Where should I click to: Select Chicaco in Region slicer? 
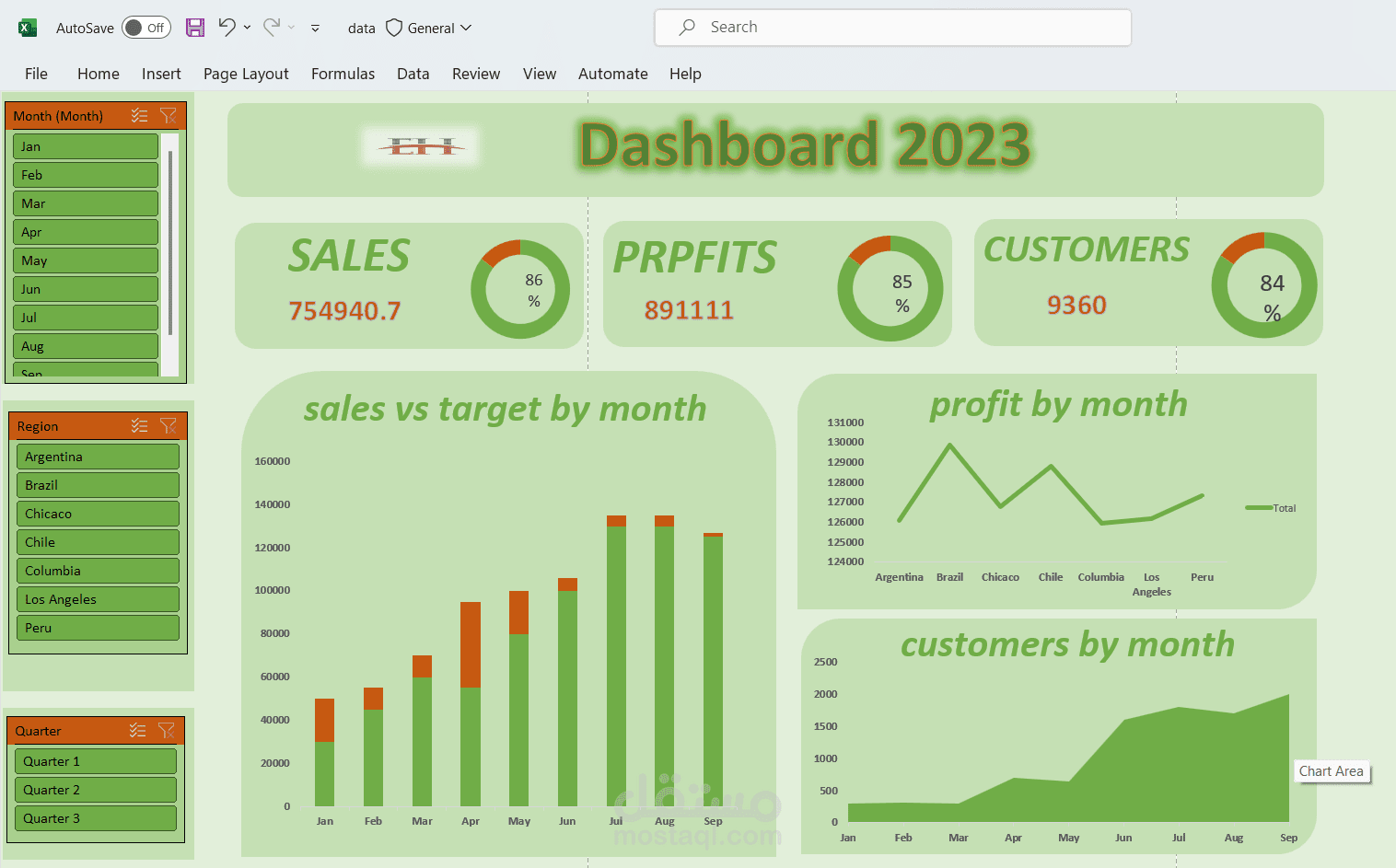coord(98,514)
